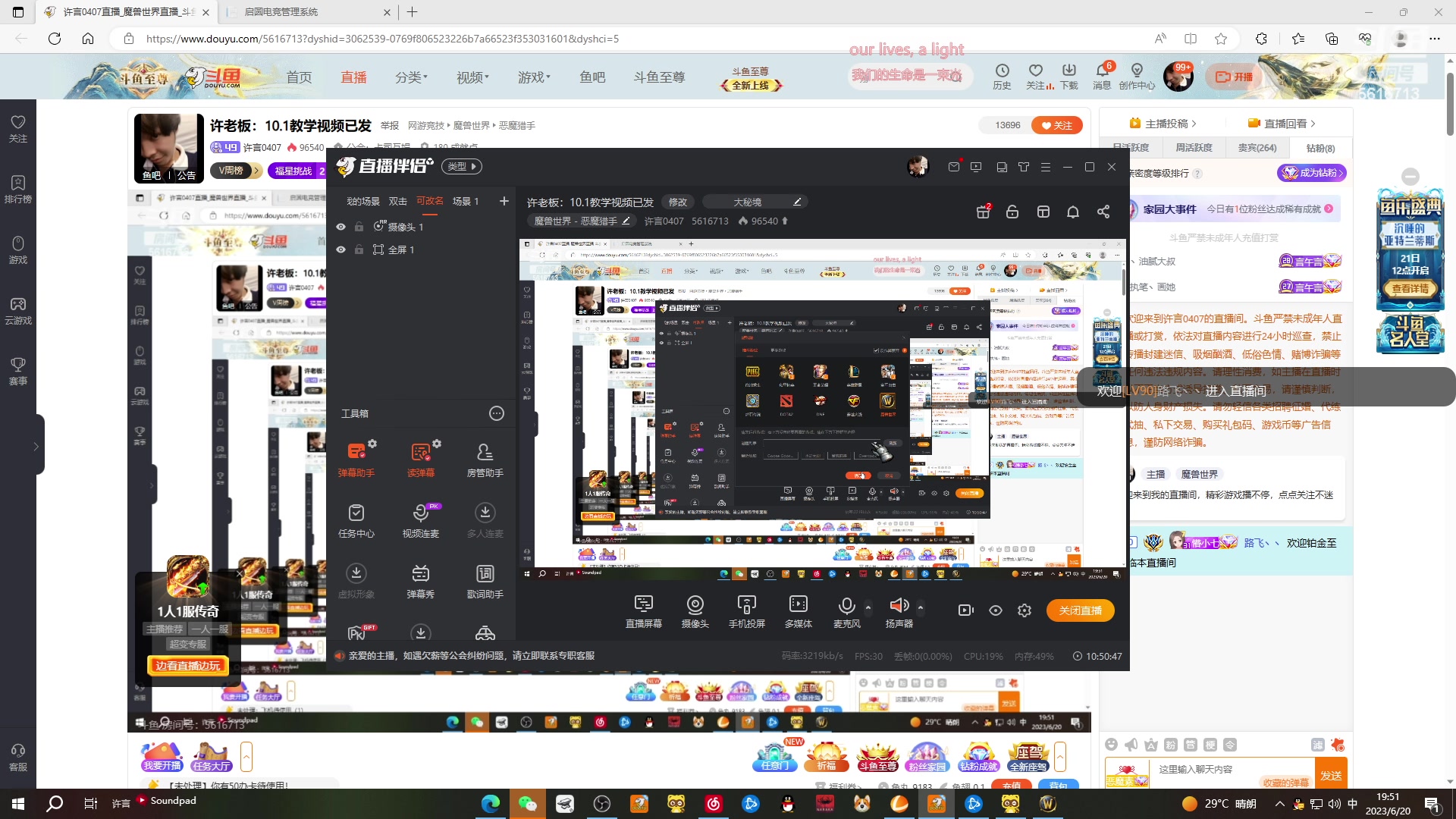Open the settings gear beside 关闭直播

[1025, 610]
